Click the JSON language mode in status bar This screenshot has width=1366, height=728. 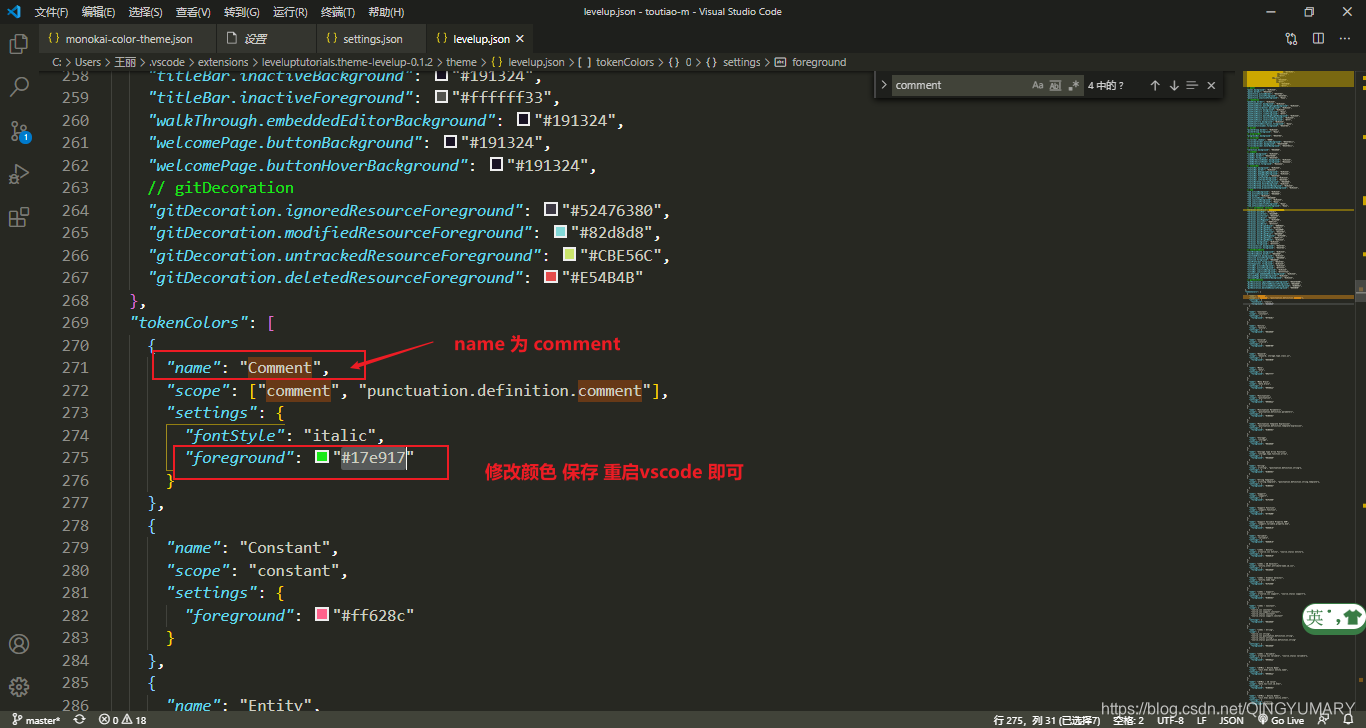(x=1232, y=720)
